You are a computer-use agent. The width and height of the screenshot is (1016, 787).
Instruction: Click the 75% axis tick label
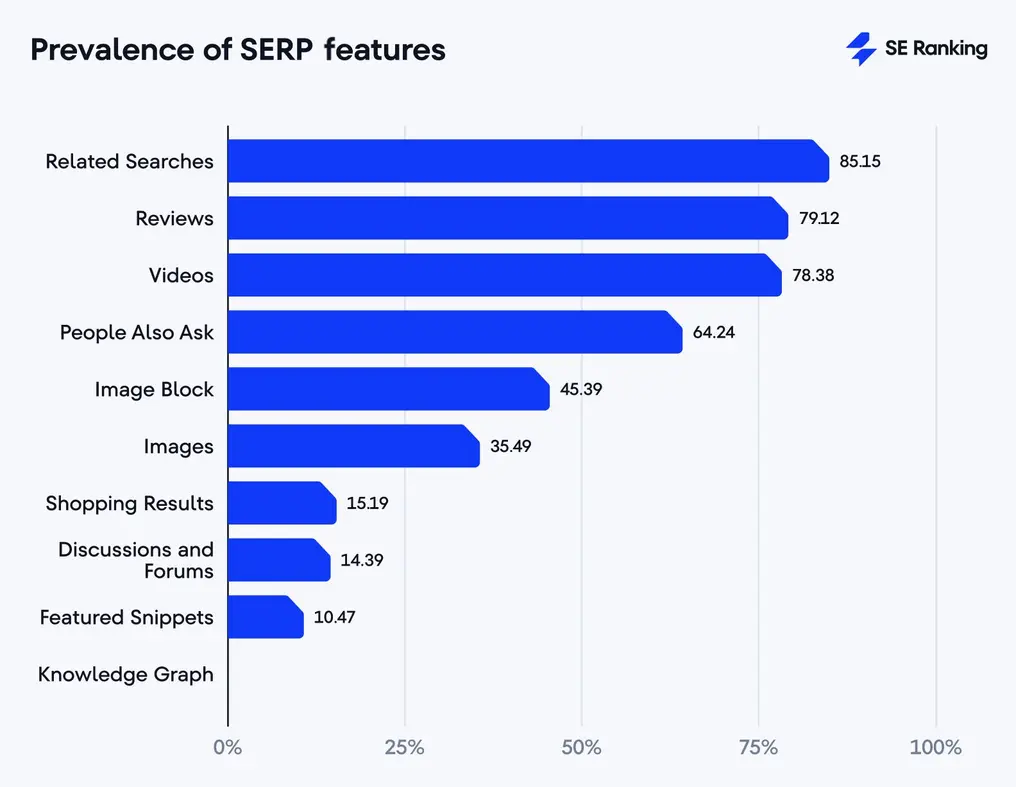point(759,747)
